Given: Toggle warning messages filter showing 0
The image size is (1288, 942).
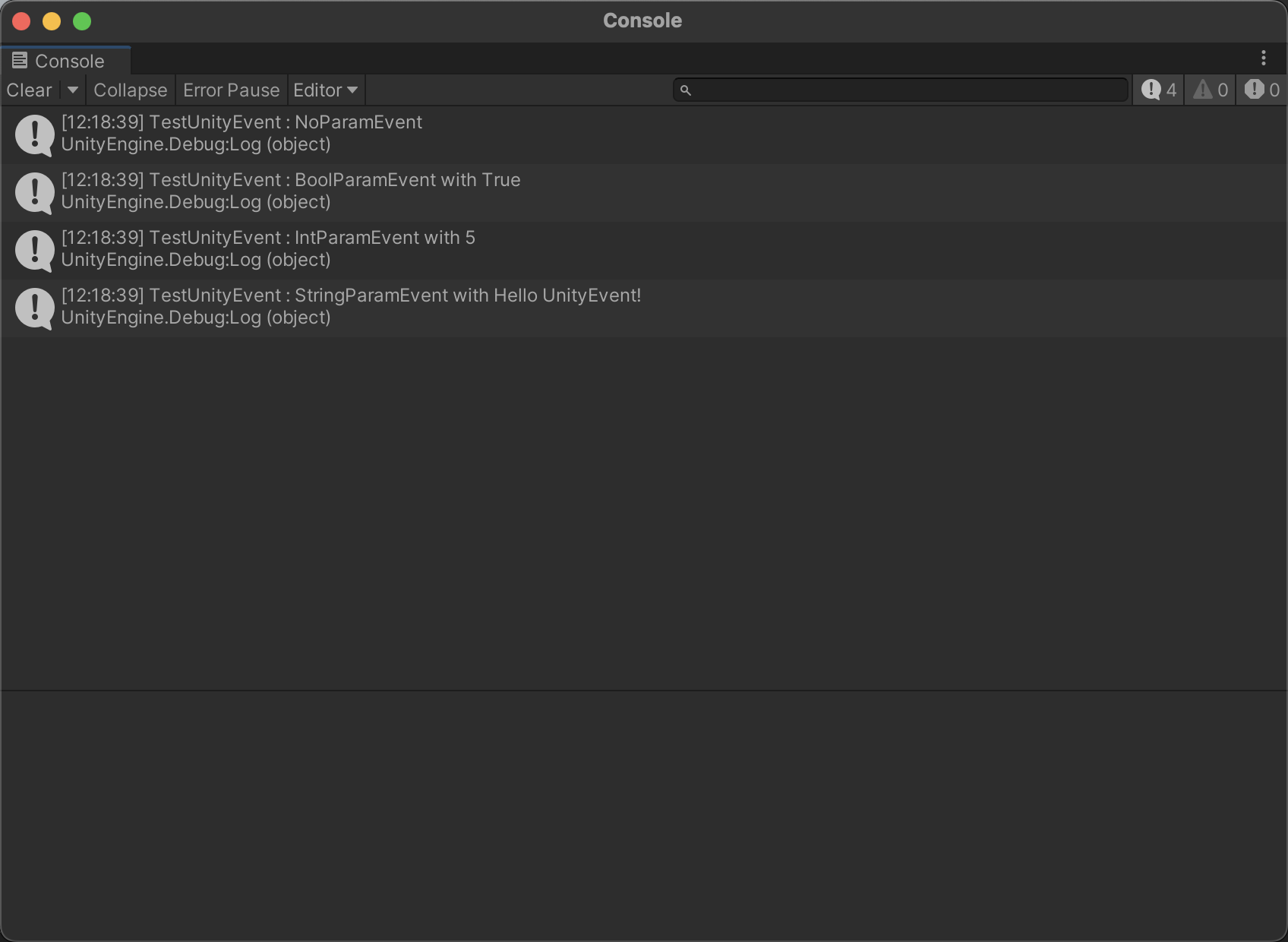Looking at the screenshot, I should [1211, 90].
